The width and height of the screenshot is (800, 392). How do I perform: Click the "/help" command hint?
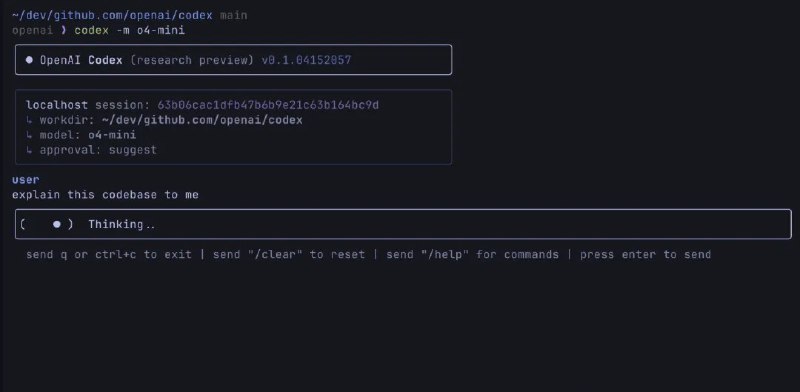click(445, 254)
